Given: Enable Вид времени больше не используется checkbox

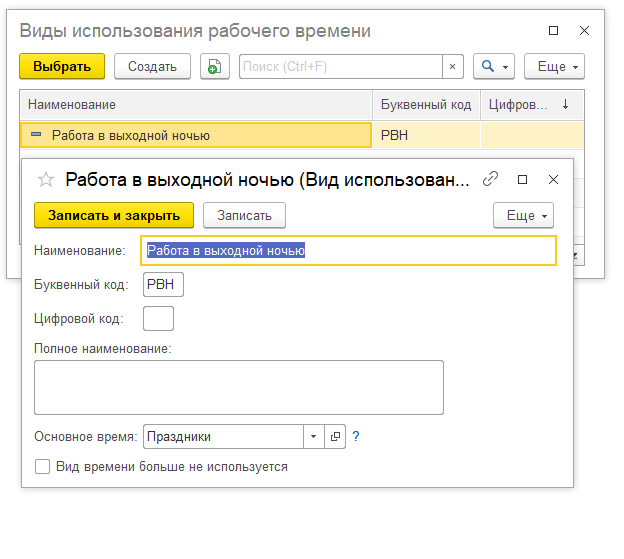Looking at the screenshot, I should [43, 467].
